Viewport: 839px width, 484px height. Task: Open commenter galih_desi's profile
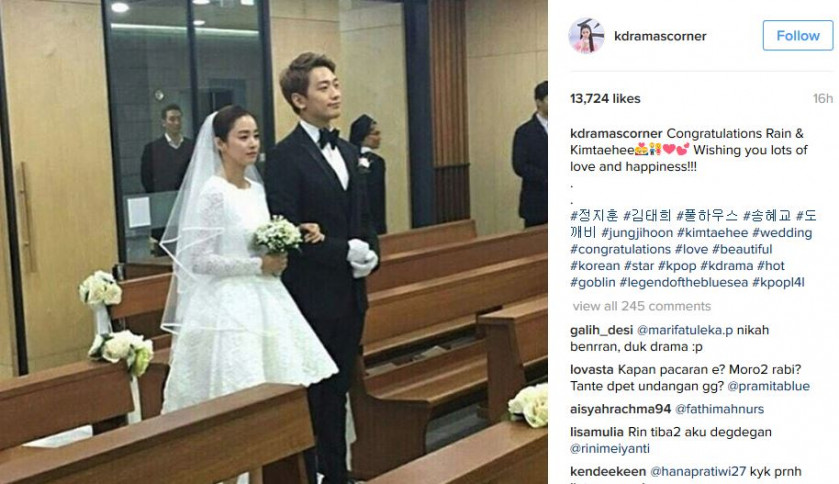pyautogui.click(x=601, y=330)
